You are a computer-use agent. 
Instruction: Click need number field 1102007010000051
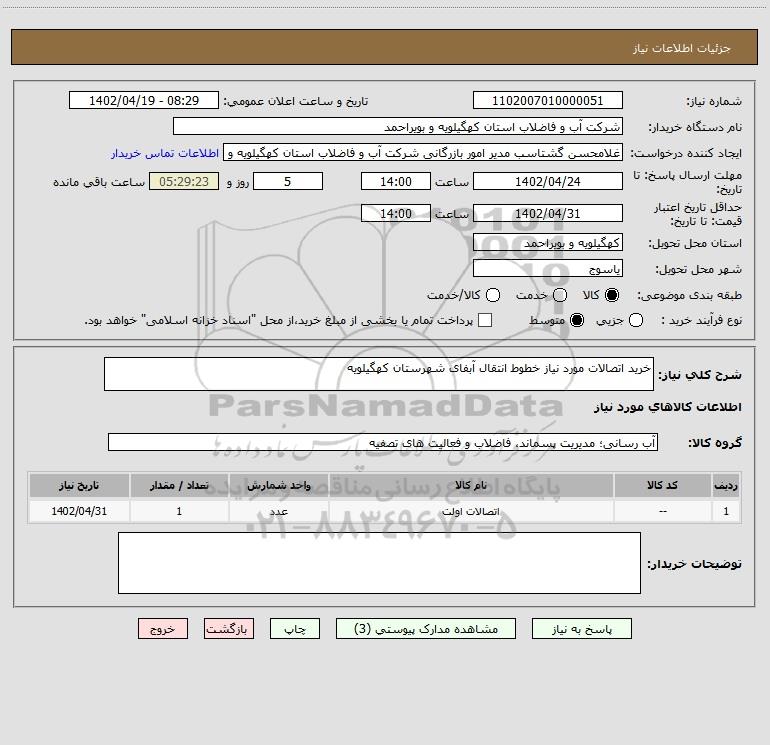pos(548,101)
